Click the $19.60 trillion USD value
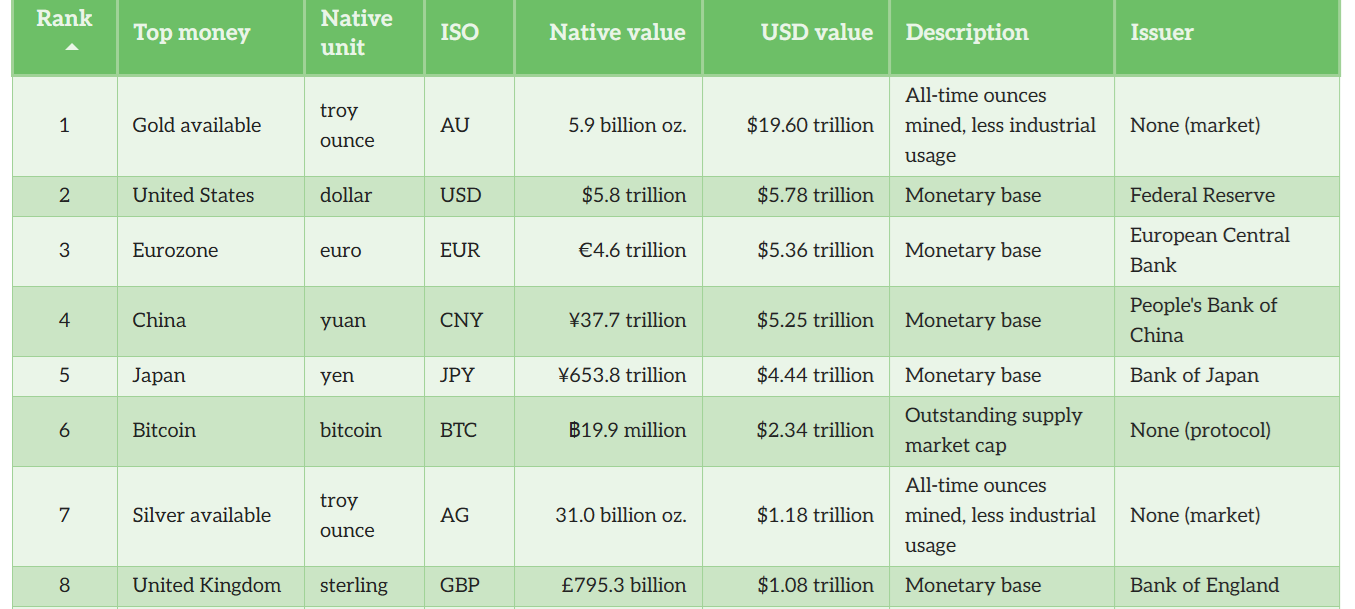The width and height of the screenshot is (1355, 609). (x=810, y=125)
